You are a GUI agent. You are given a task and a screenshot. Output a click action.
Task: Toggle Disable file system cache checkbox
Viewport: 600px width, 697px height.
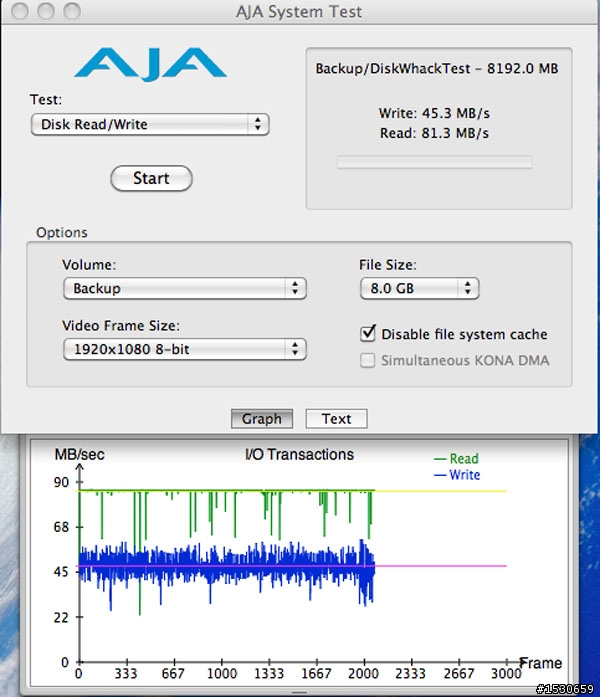tap(368, 333)
